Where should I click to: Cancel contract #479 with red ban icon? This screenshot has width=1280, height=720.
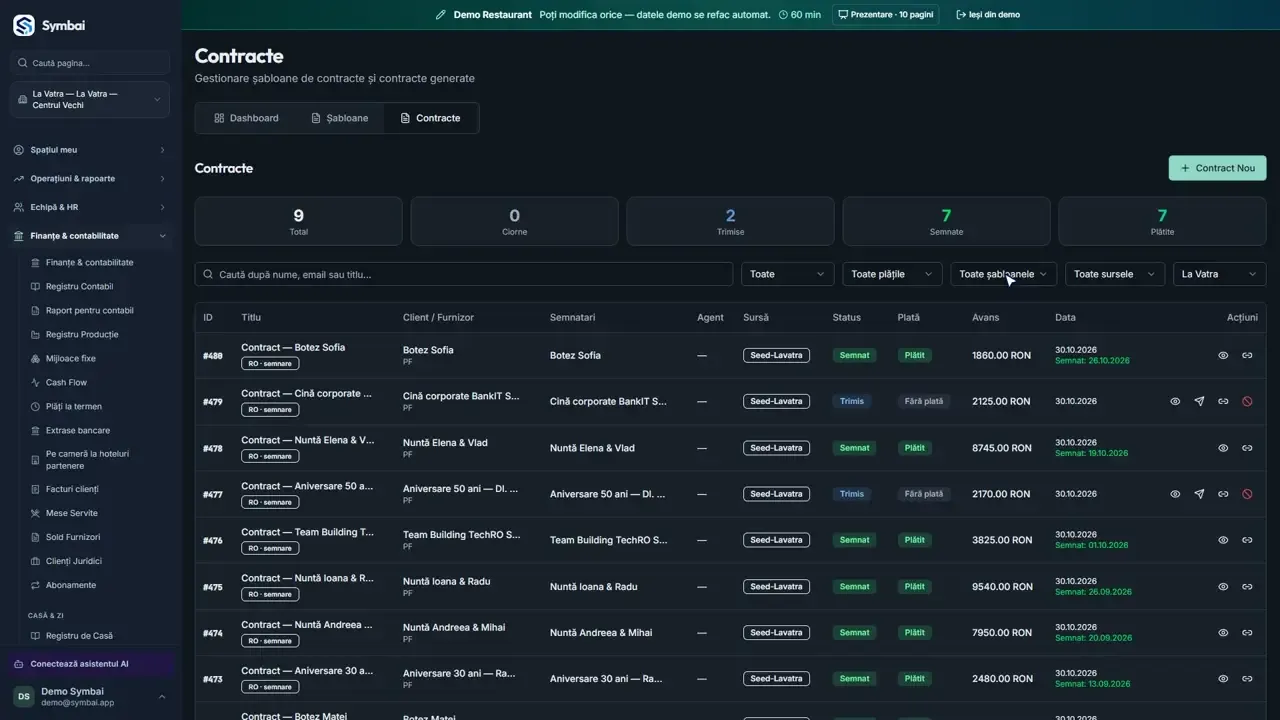point(1247,401)
